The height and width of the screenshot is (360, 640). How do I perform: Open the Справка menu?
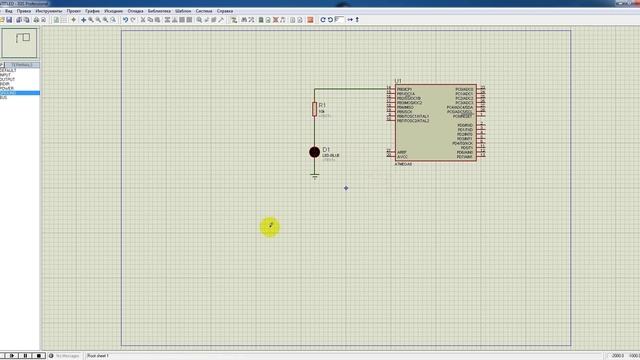[x=225, y=11]
